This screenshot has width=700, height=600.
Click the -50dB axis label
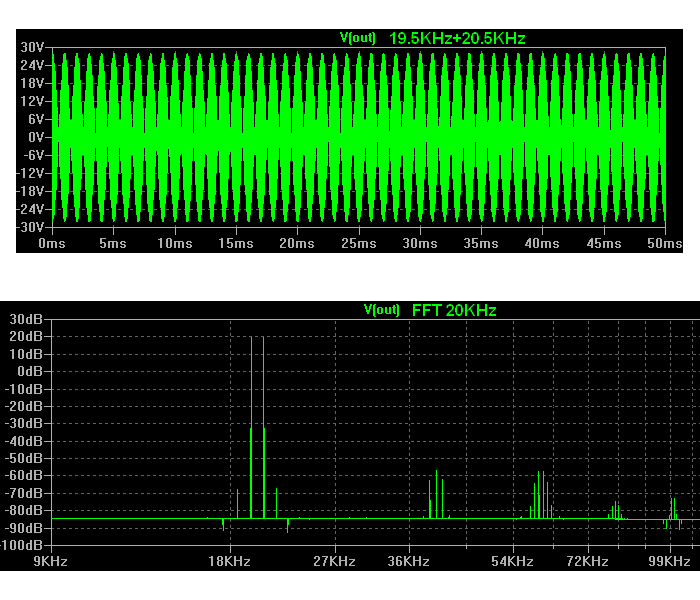click(x=23, y=458)
